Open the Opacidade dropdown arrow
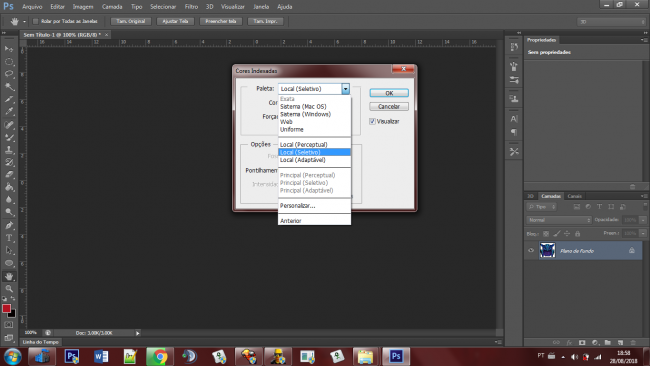650x366 pixels. click(643, 220)
